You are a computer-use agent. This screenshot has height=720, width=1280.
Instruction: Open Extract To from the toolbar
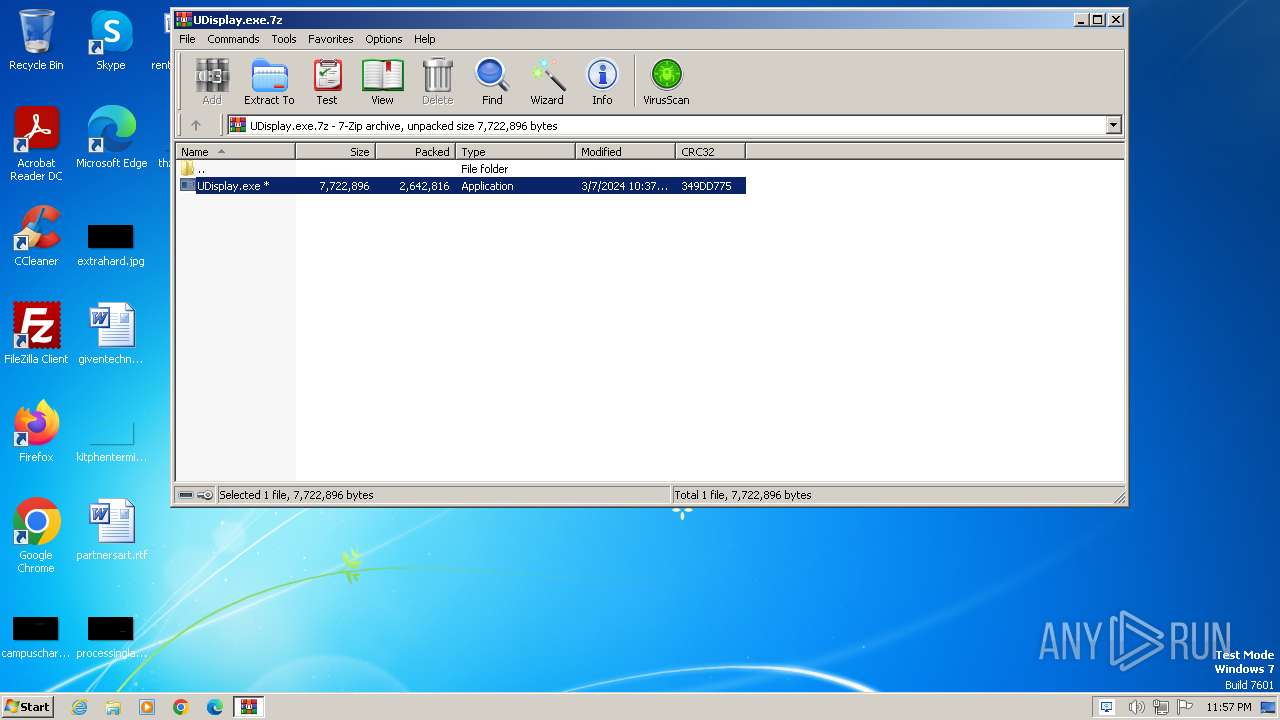269,81
